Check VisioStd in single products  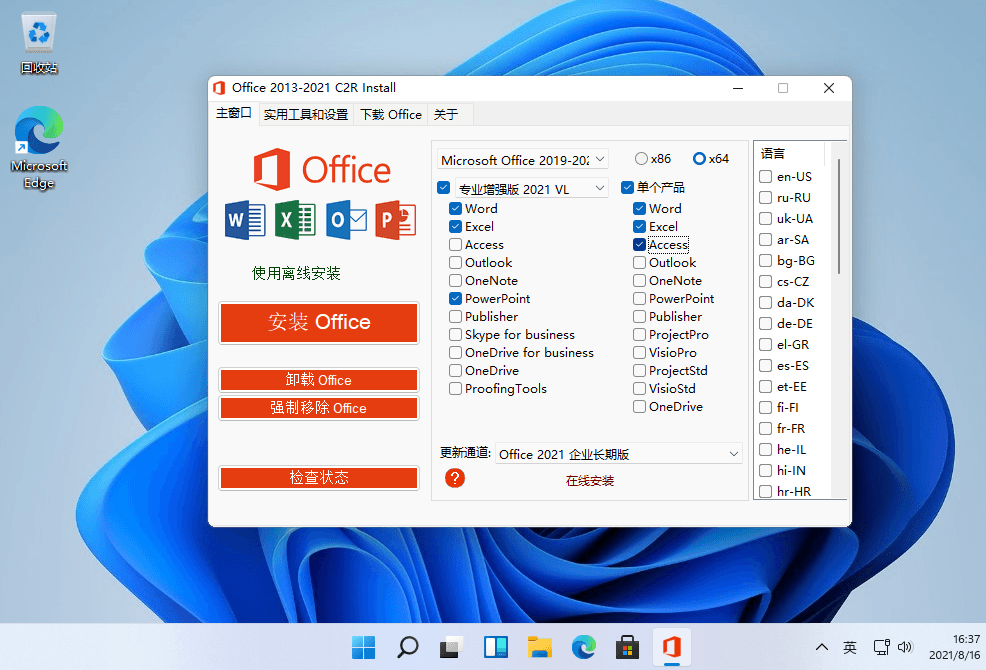pyautogui.click(x=639, y=389)
